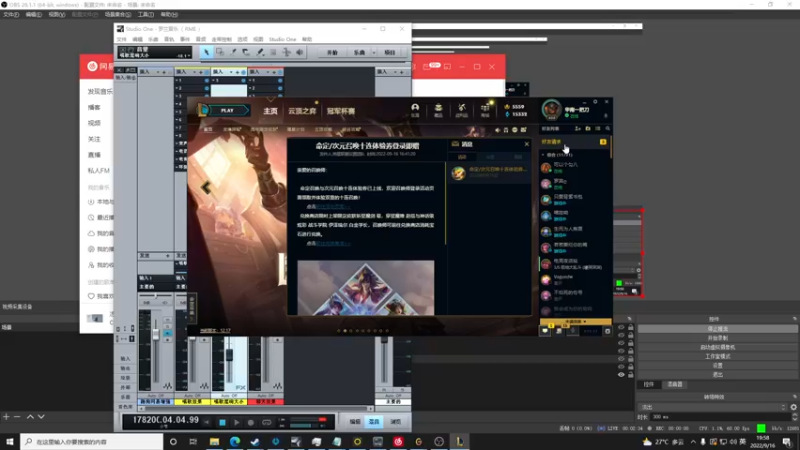
Task: Click the add friend icon in League client
Action: tap(578, 129)
